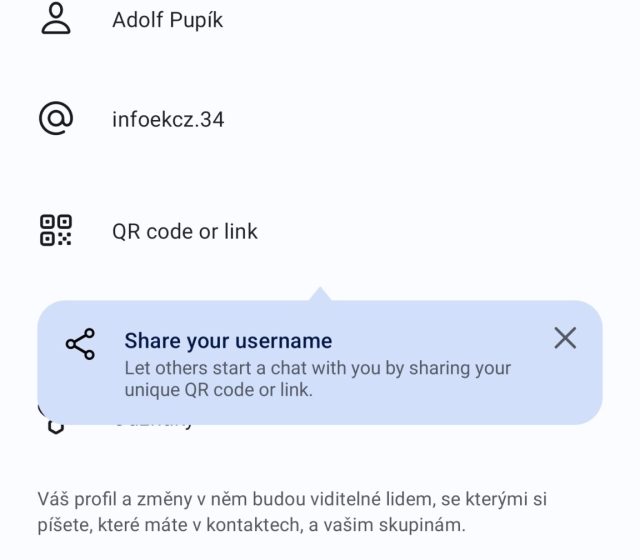Open QR code or link
Viewport: 640px width, 560px height.
tap(185, 231)
